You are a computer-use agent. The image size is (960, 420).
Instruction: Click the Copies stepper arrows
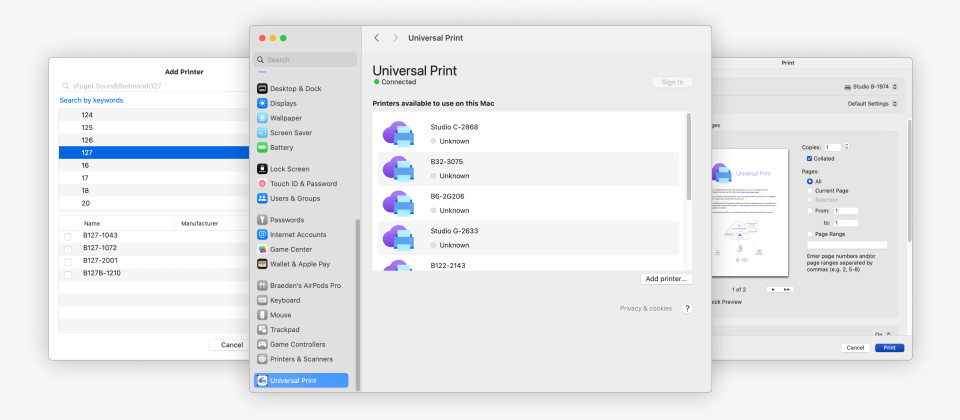[x=848, y=147]
